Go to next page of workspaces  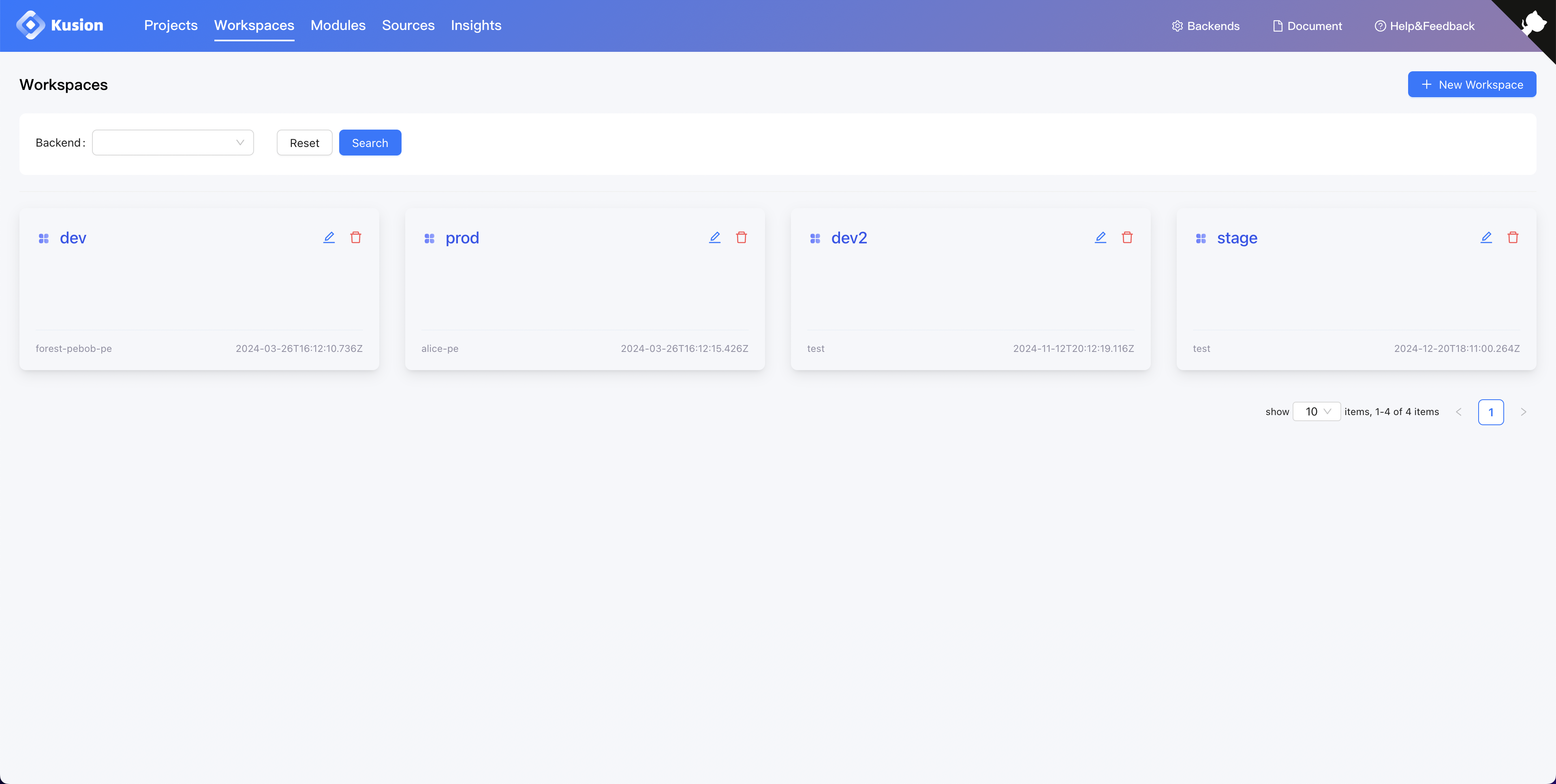[1524, 411]
